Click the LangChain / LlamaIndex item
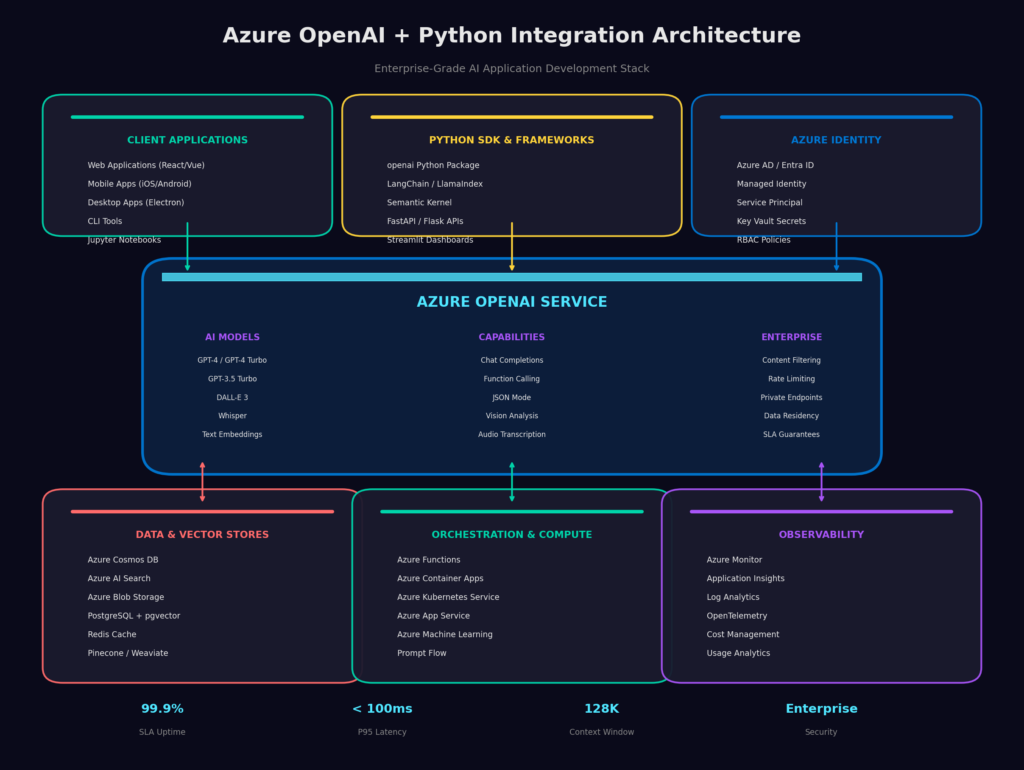This screenshot has height=770, width=1024. click(434, 184)
